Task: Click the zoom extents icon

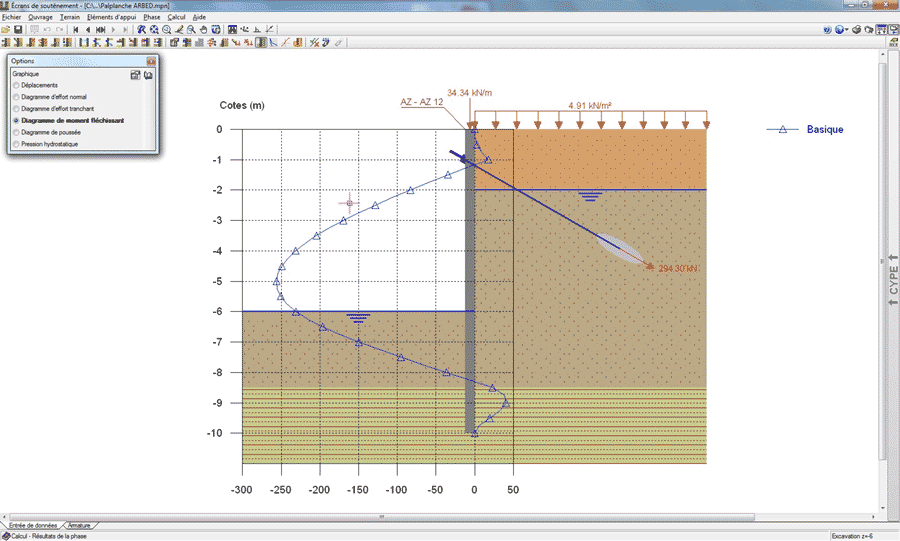Action: tap(154, 29)
